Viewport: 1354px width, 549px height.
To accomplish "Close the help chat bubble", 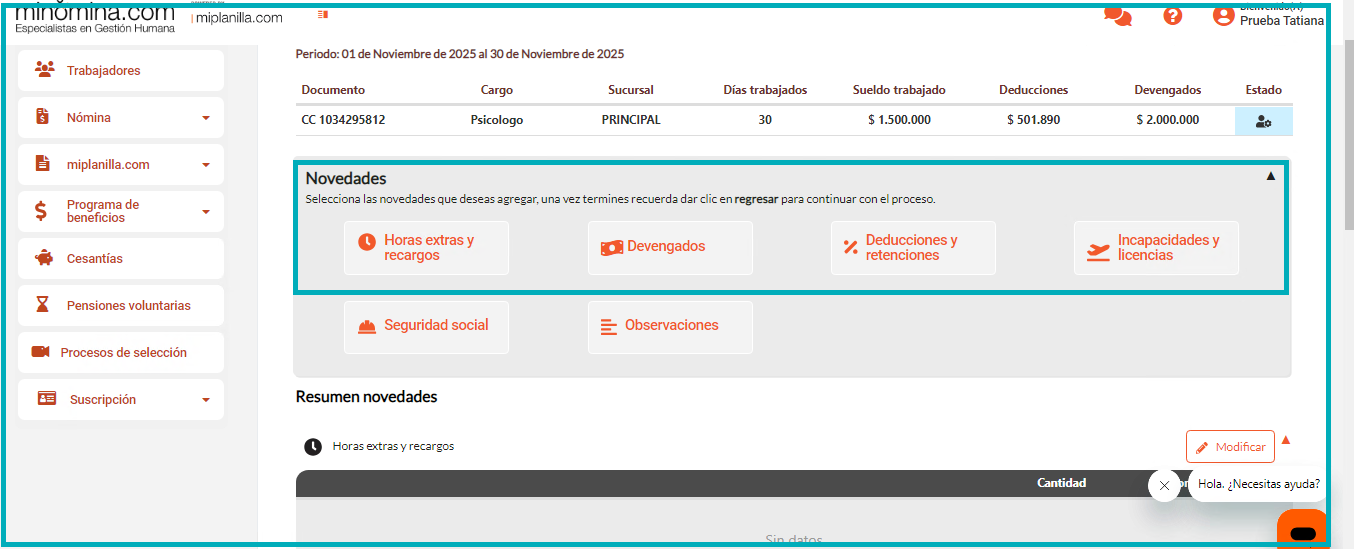I will click(1164, 485).
